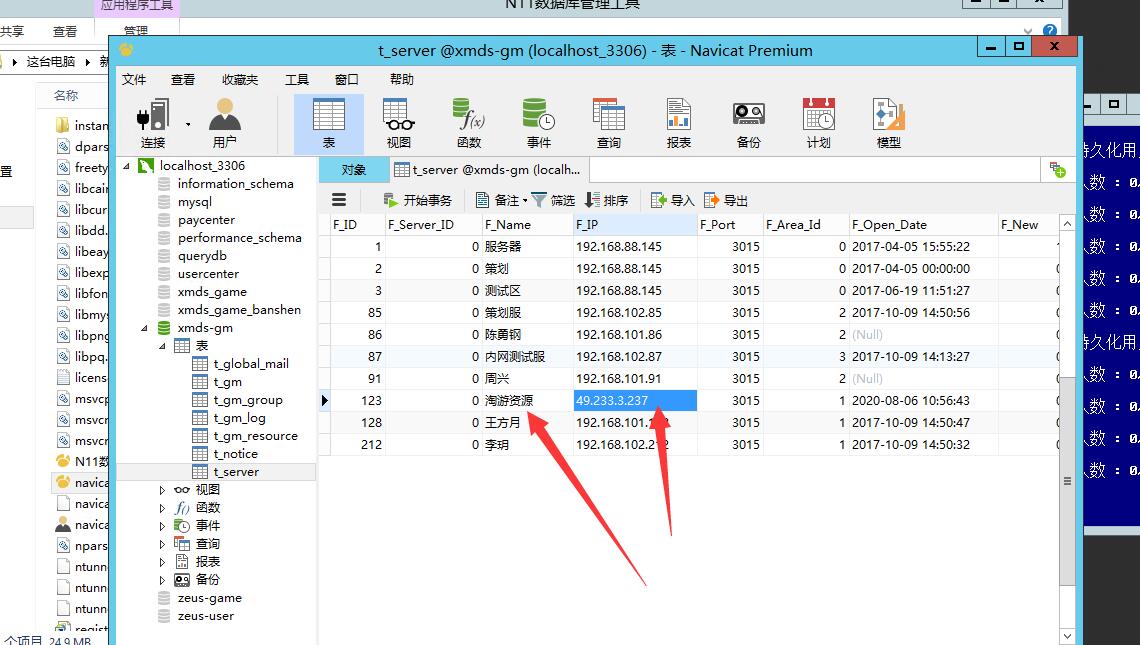Open the Backup (备份) toolbar icon
The width and height of the screenshot is (1140, 645).
click(748, 117)
